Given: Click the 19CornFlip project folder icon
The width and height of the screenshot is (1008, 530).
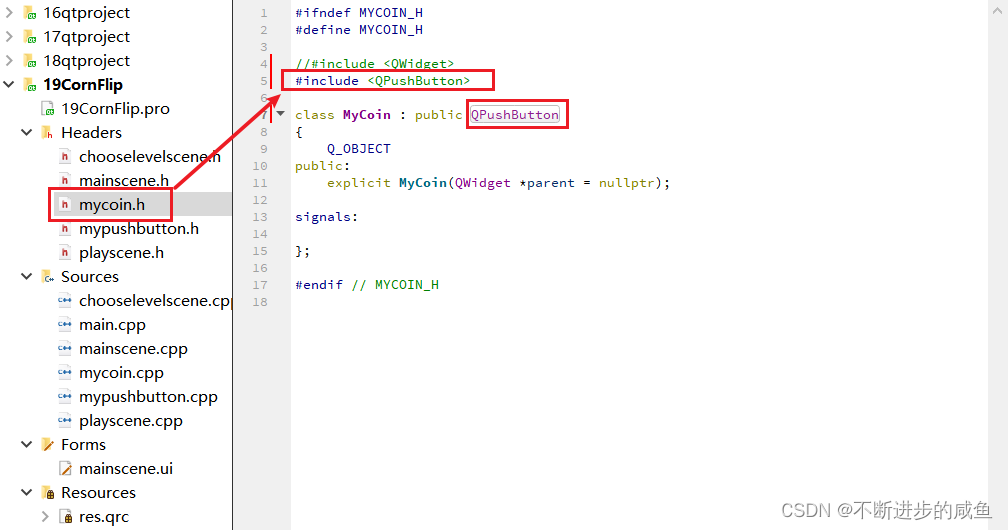Looking at the screenshot, I should [30, 85].
